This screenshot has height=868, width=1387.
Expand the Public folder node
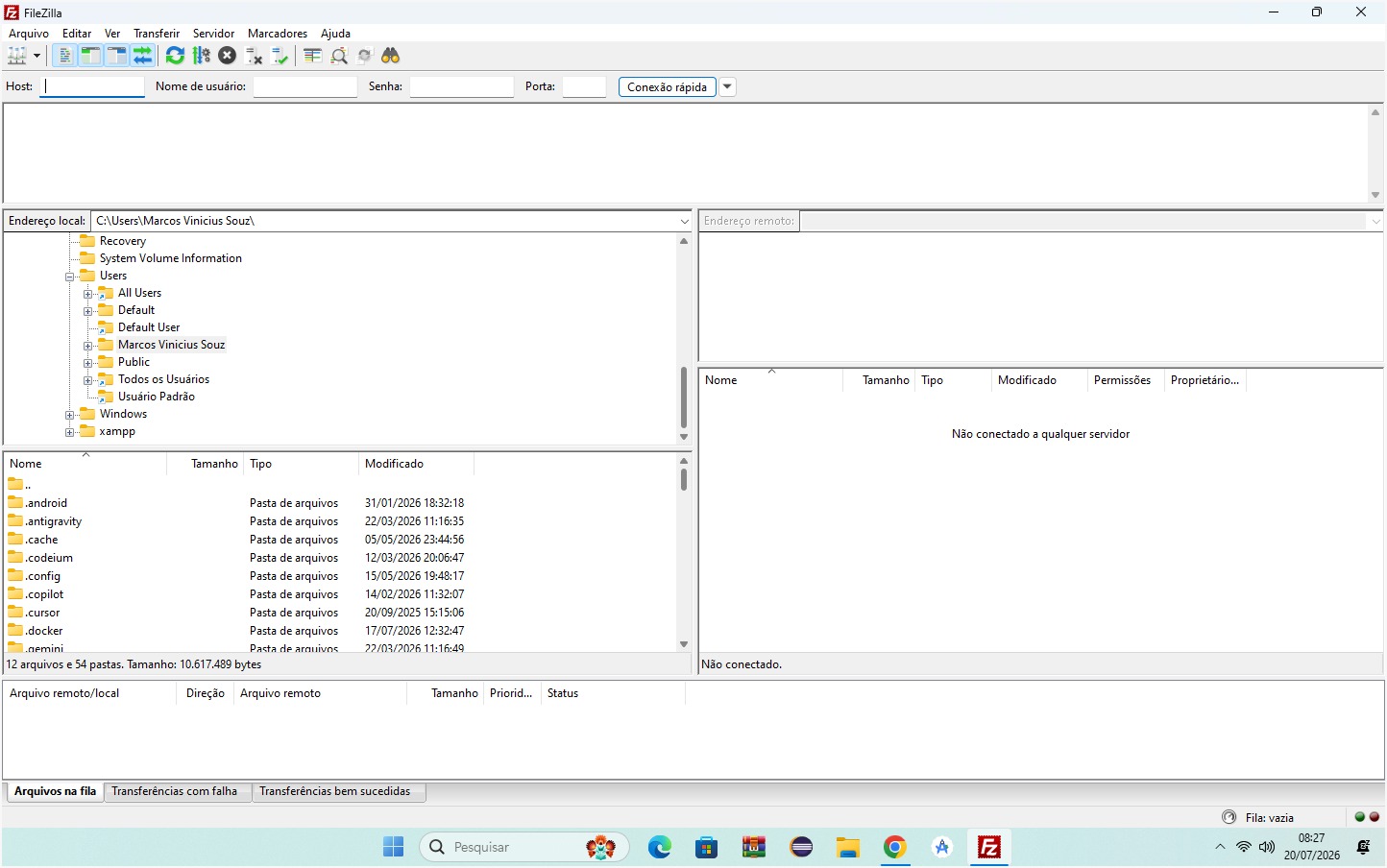pyautogui.click(x=88, y=363)
